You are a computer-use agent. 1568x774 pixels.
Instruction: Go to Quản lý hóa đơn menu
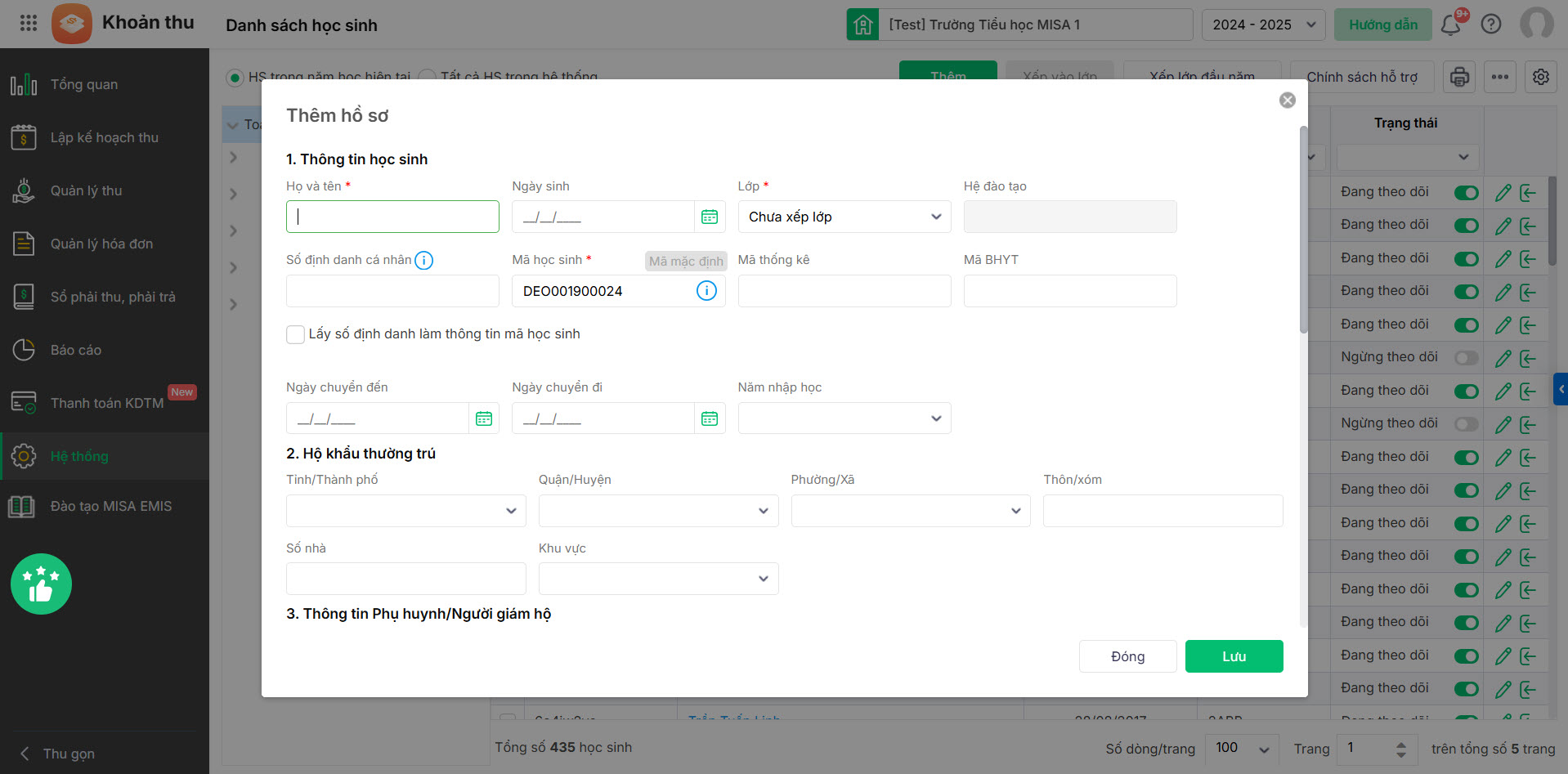[x=101, y=244]
